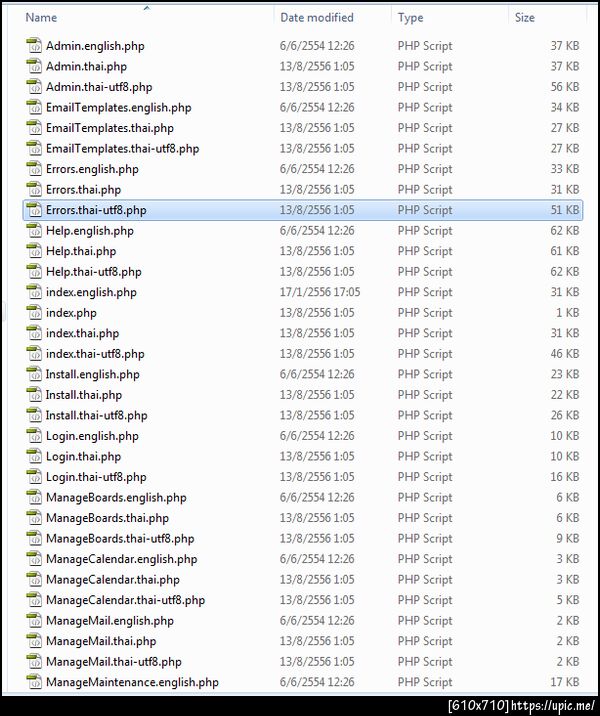600x716 pixels.
Task: Select the ManageMail.thai-utf8.php file name
Action: coord(114,662)
